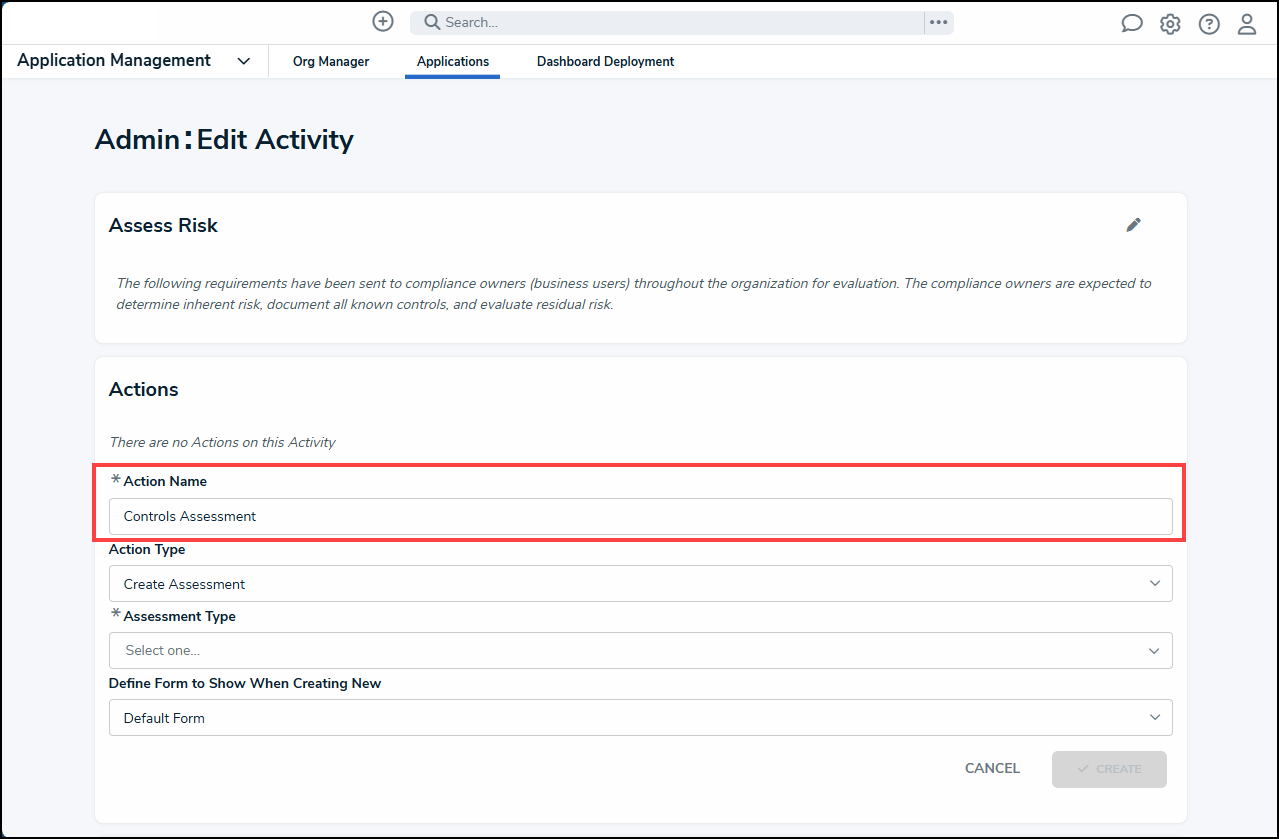Click 'There are no Actions on this Activity'
Viewport: 1279px width, 839px height.
pos(222,442)
